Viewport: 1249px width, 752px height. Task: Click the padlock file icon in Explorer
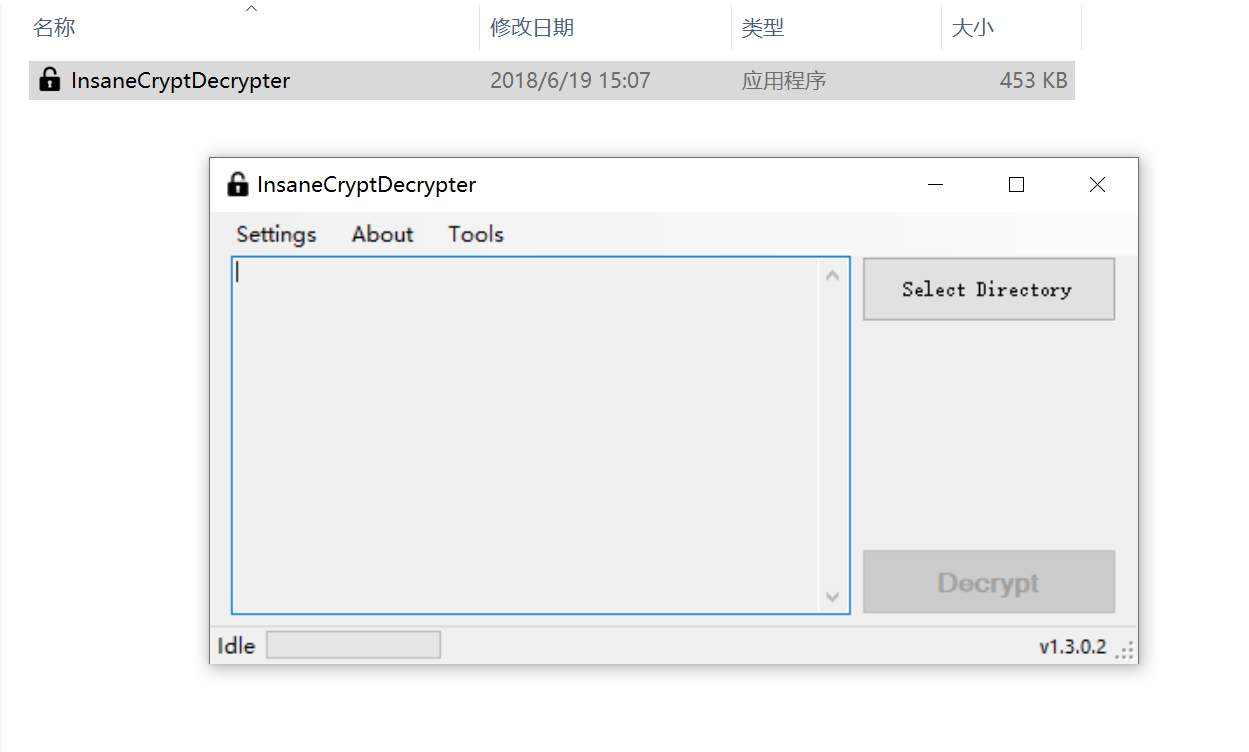49,79
